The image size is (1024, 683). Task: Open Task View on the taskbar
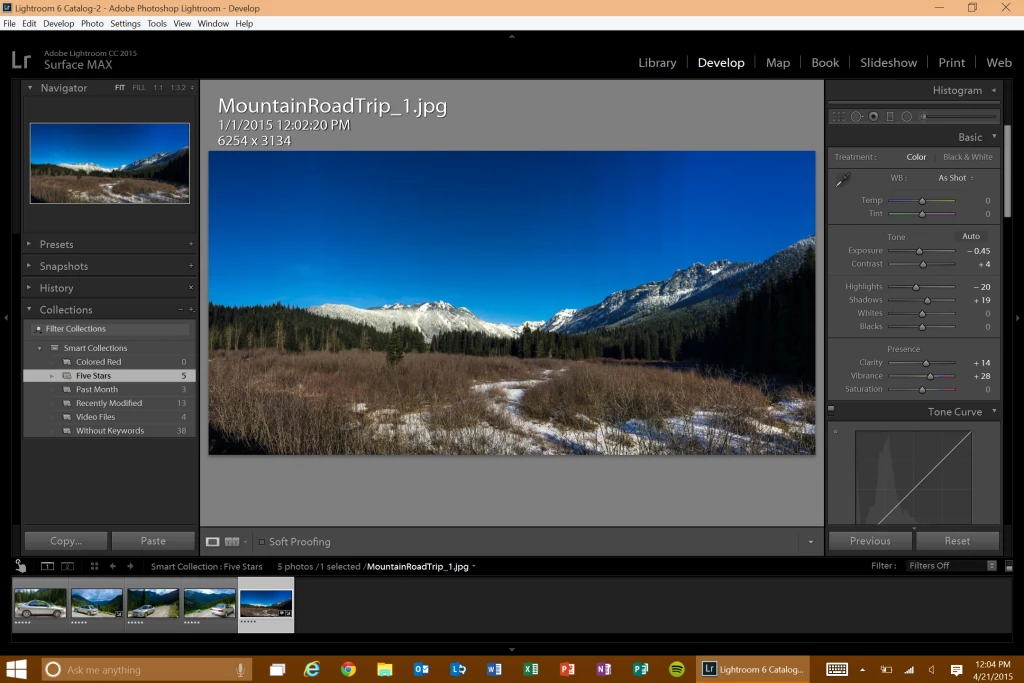[x=278, y=669]
